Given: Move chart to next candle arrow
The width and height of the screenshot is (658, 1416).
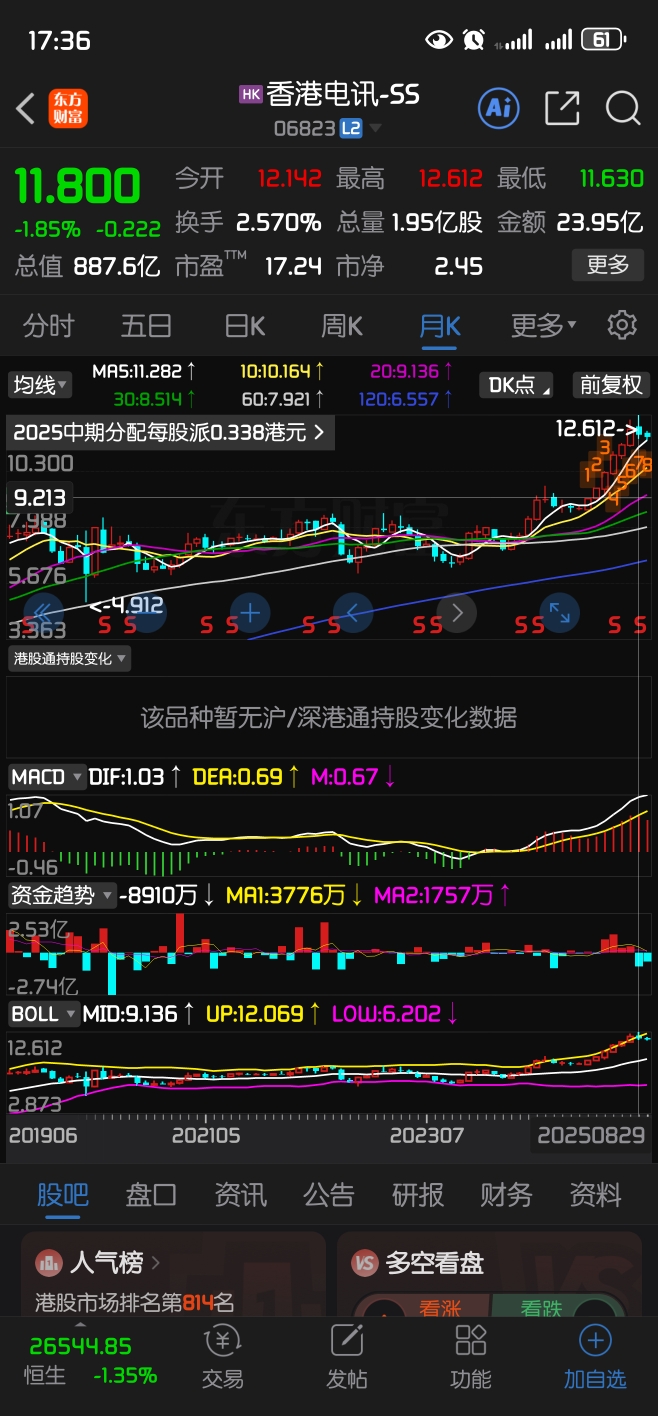Looking at the screenshot, I should tap(457, 612).
